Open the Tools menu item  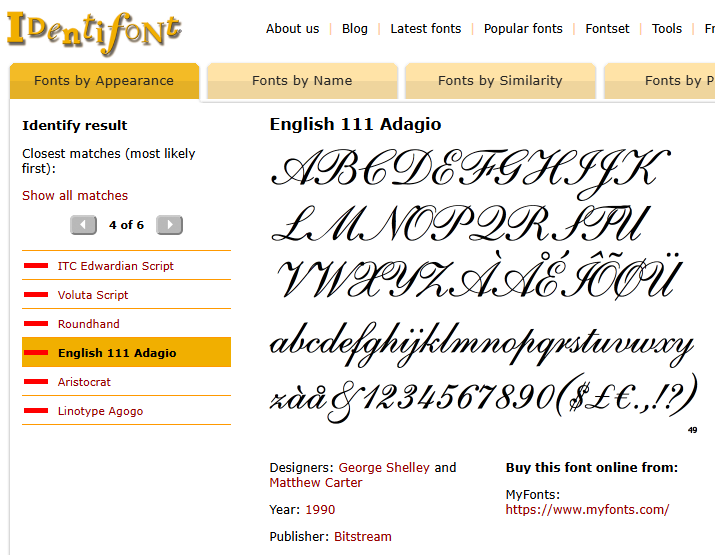667,29
